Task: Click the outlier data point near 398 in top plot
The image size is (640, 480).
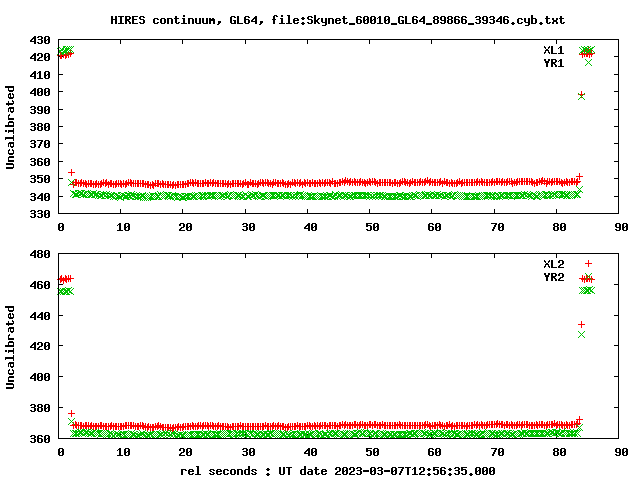Action: tap(581, 96)
